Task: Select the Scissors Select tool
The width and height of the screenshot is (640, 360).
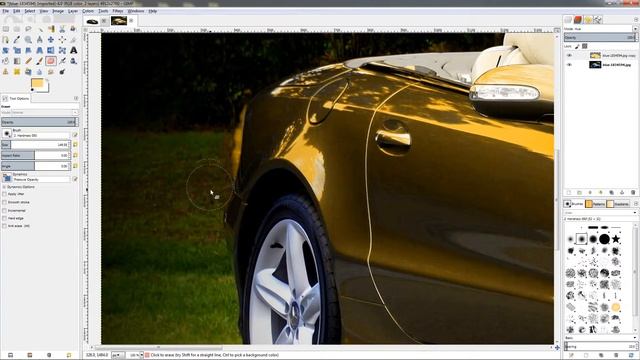Action: coord(62,29)
